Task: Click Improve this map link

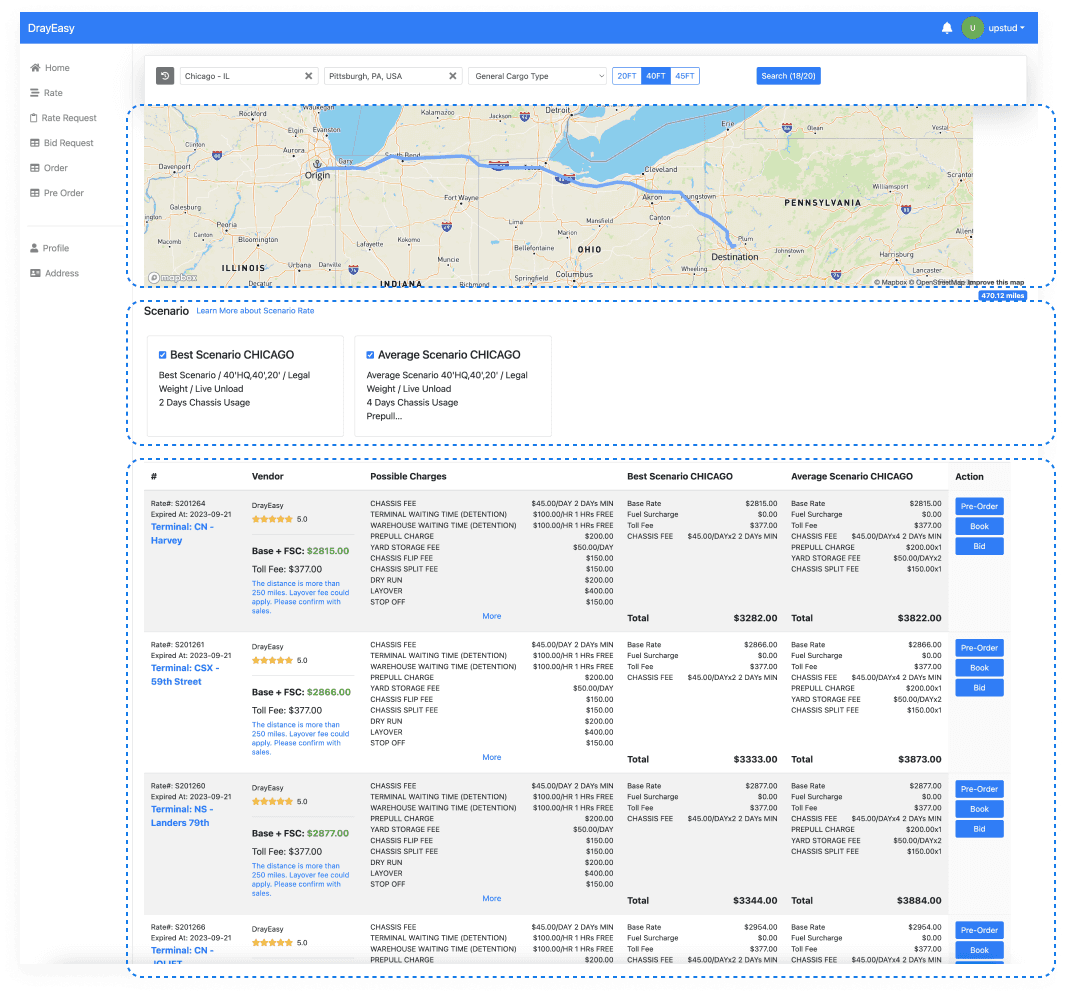Action: [996, 282]
